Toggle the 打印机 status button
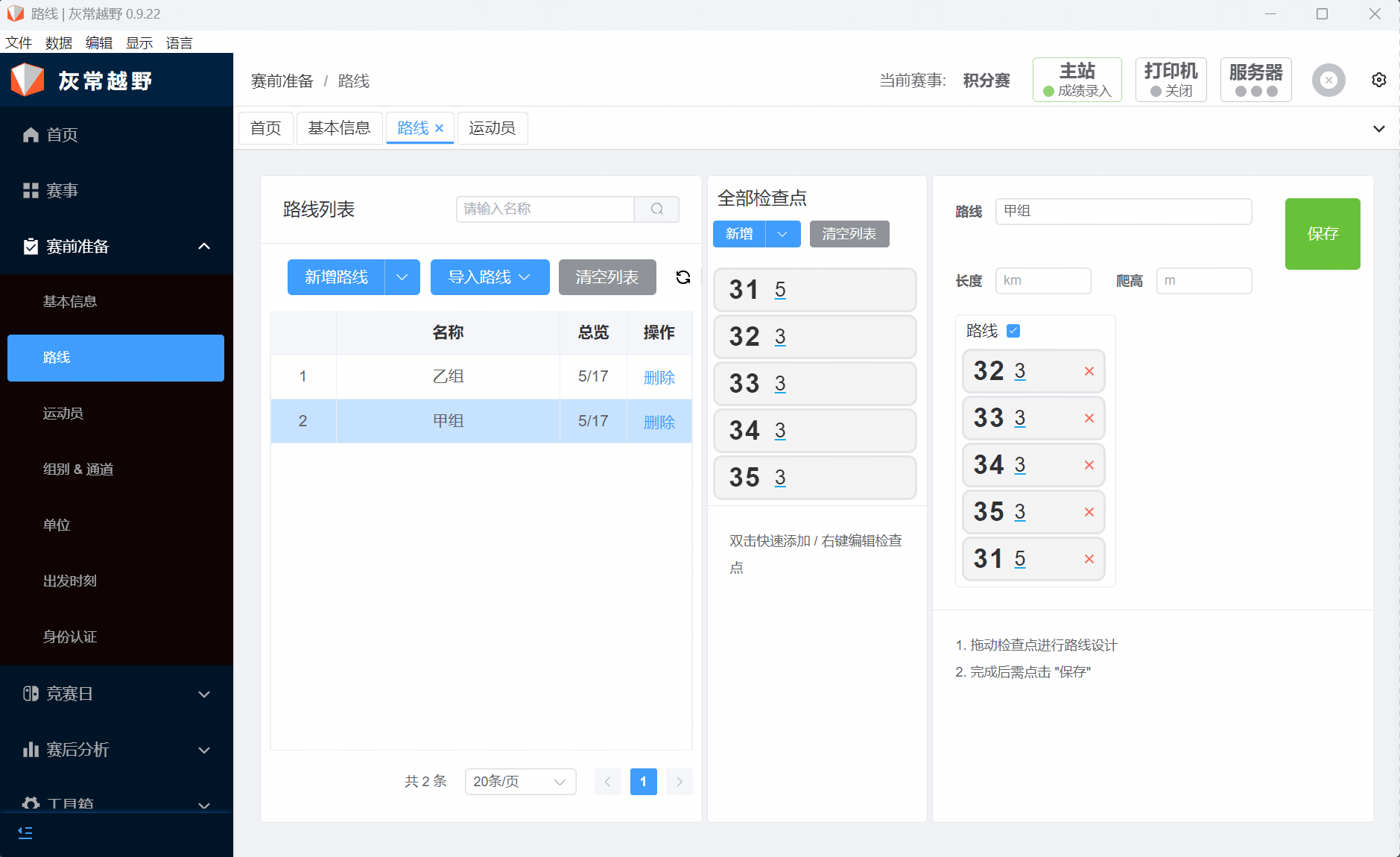1400x857 pixels. [x=1171, y=80]
